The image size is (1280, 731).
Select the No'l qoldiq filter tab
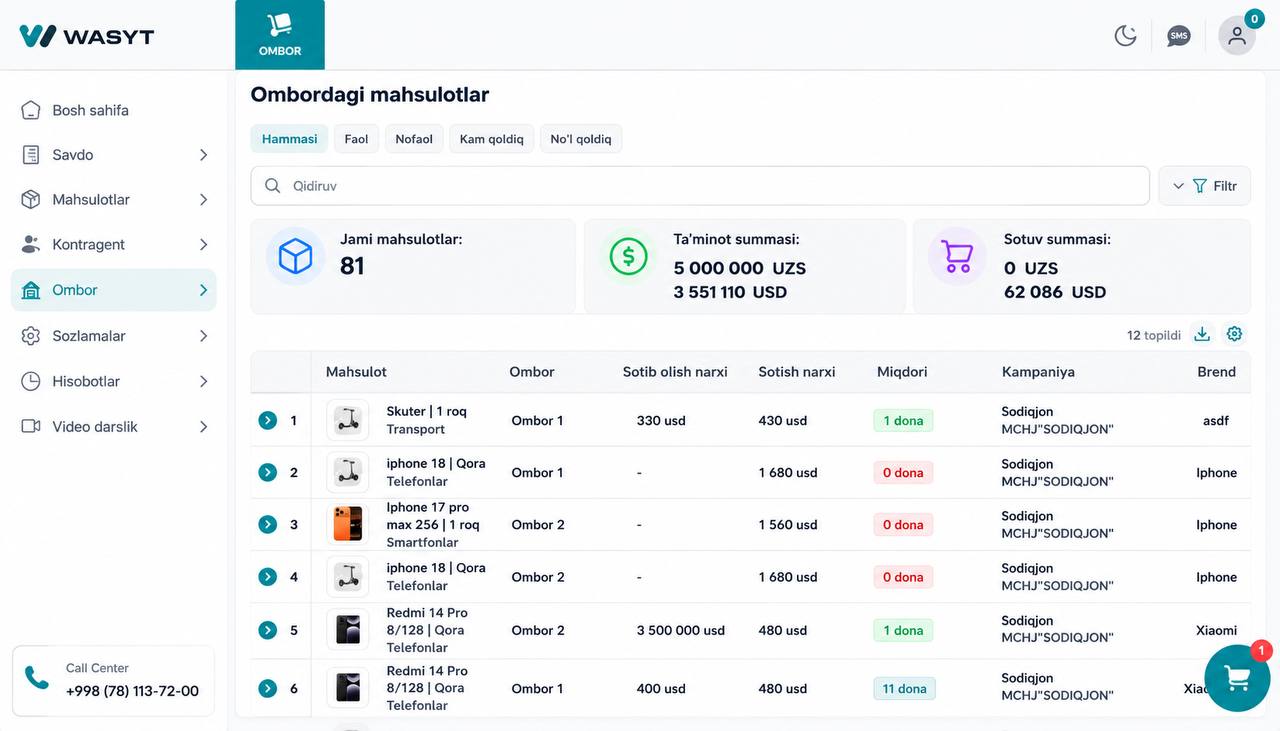click(581, 139)
